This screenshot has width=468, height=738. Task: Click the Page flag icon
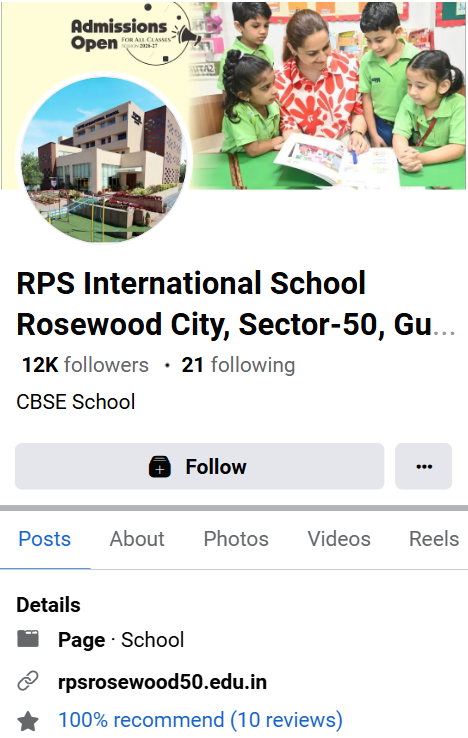(28, 639)
